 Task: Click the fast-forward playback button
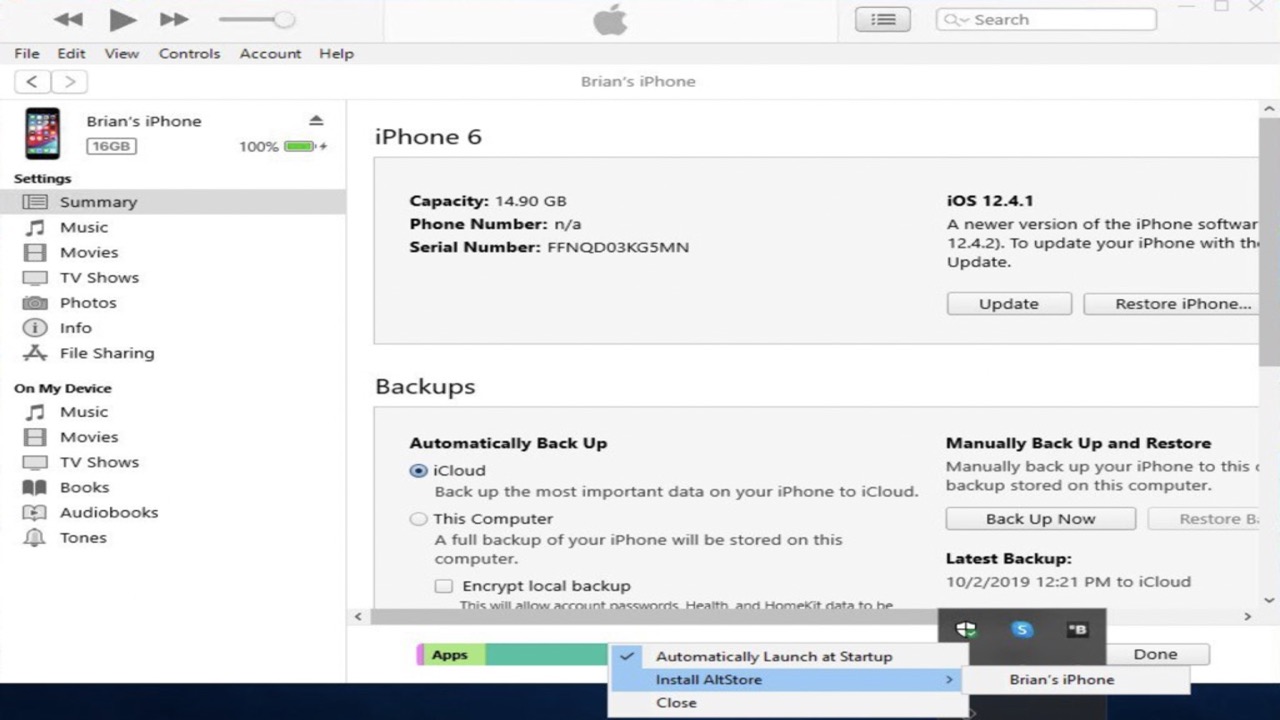pyautogui.click(x=174, y=19)
